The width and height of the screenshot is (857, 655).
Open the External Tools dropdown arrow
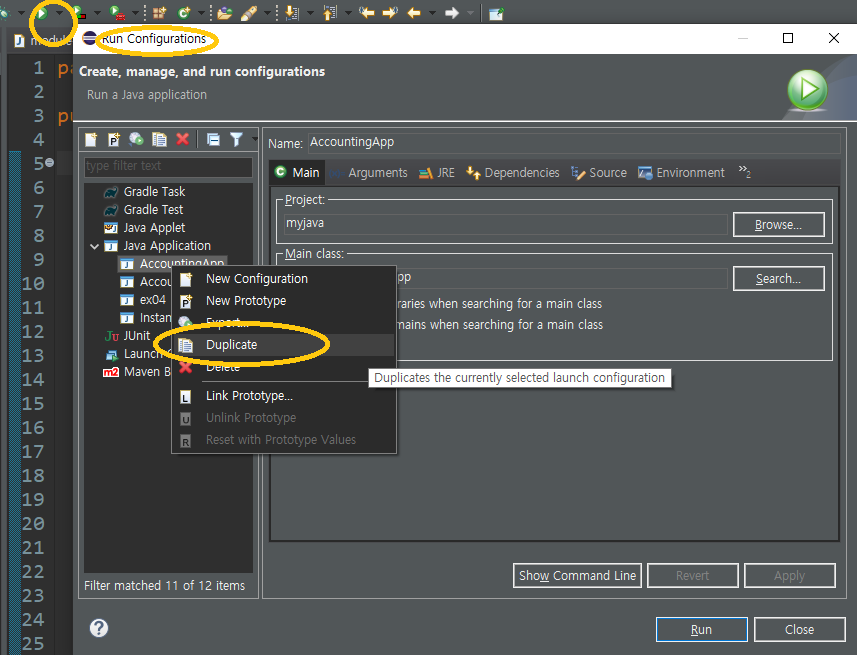[136, 13]
